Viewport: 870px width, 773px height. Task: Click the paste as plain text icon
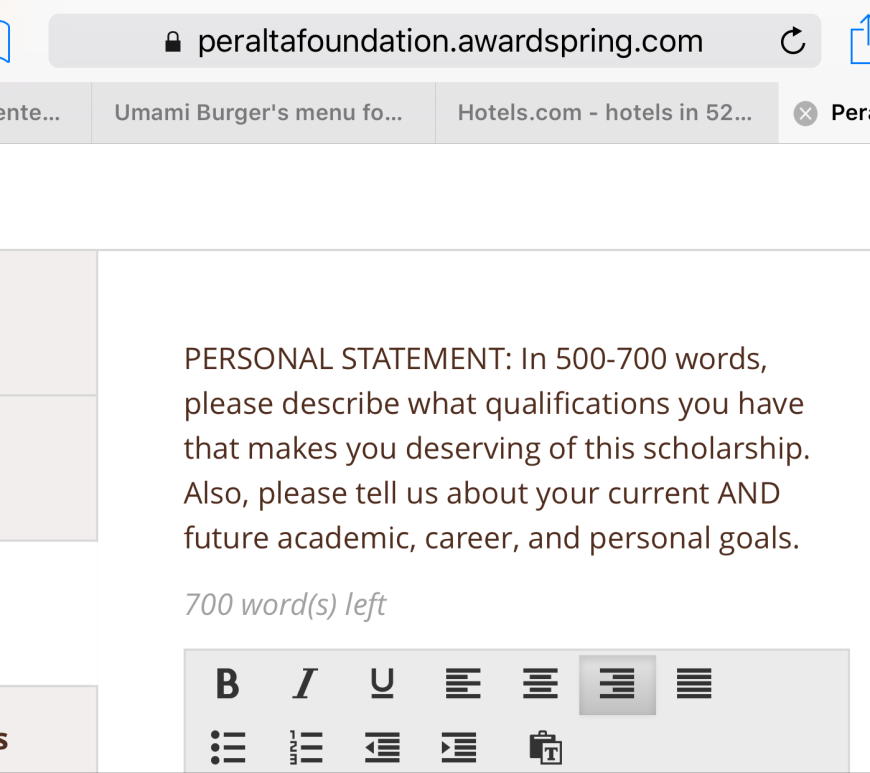544,747
